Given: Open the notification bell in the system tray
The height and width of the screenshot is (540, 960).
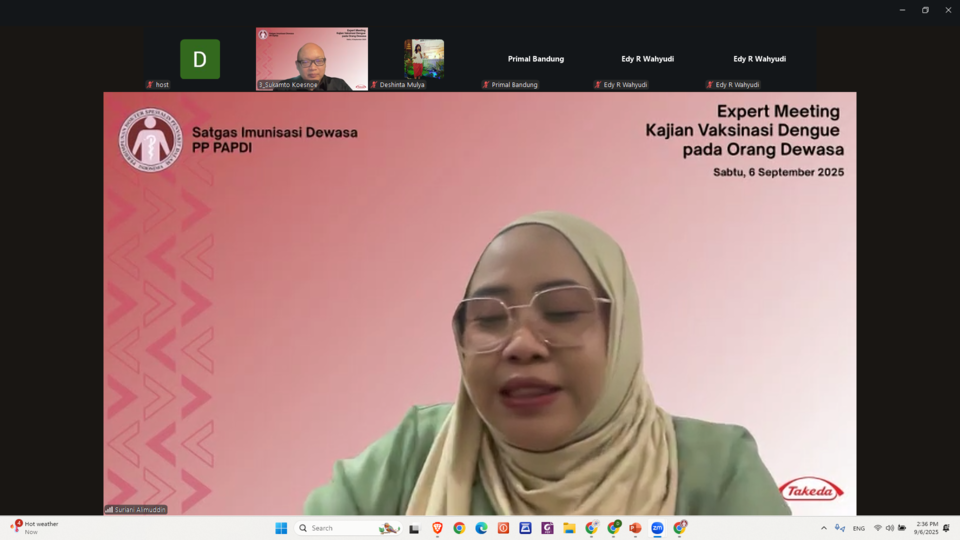Looking at the screenshot, I should click(x=946, y=528).
